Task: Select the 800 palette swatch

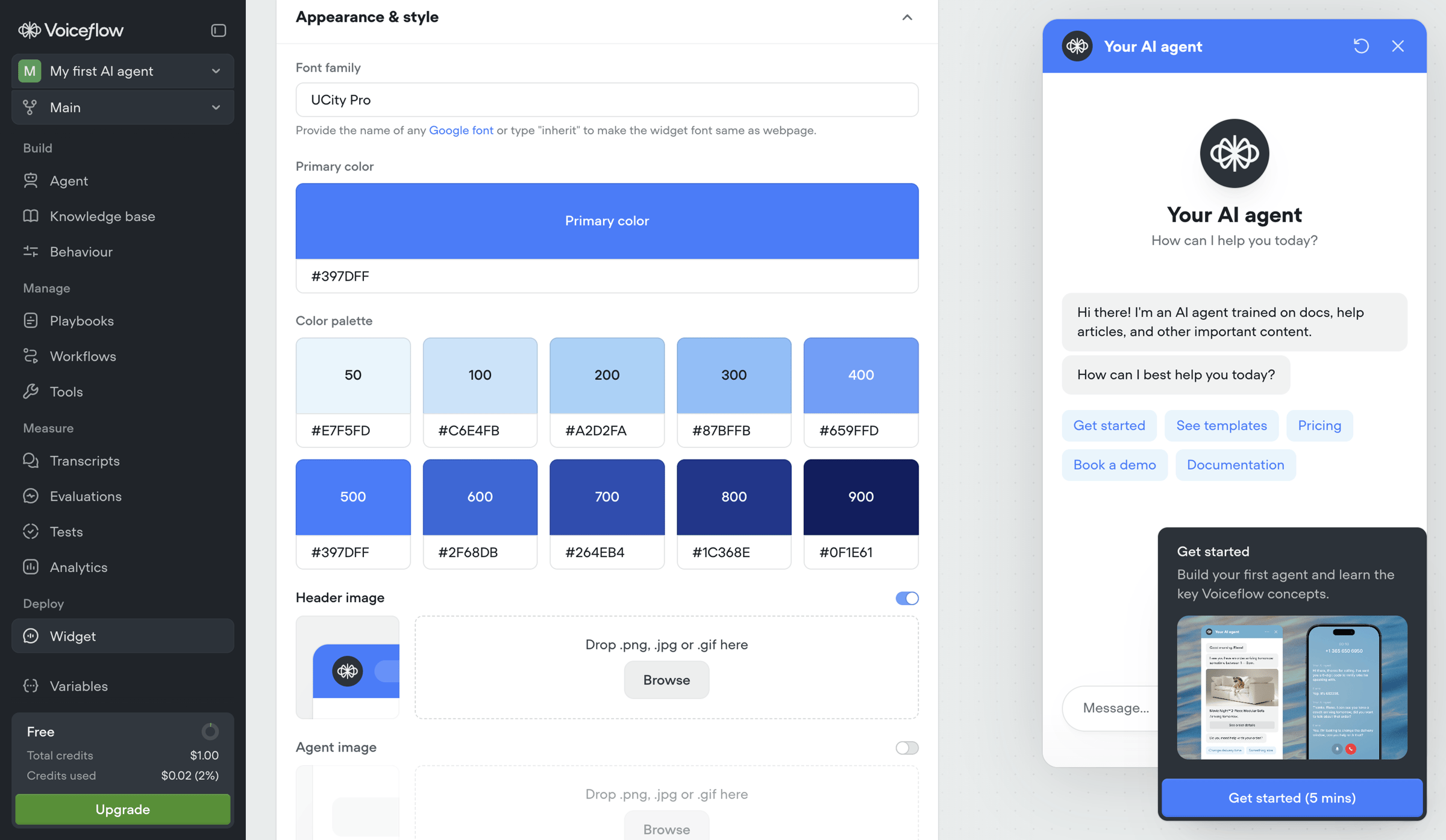Action: point(734,497)
